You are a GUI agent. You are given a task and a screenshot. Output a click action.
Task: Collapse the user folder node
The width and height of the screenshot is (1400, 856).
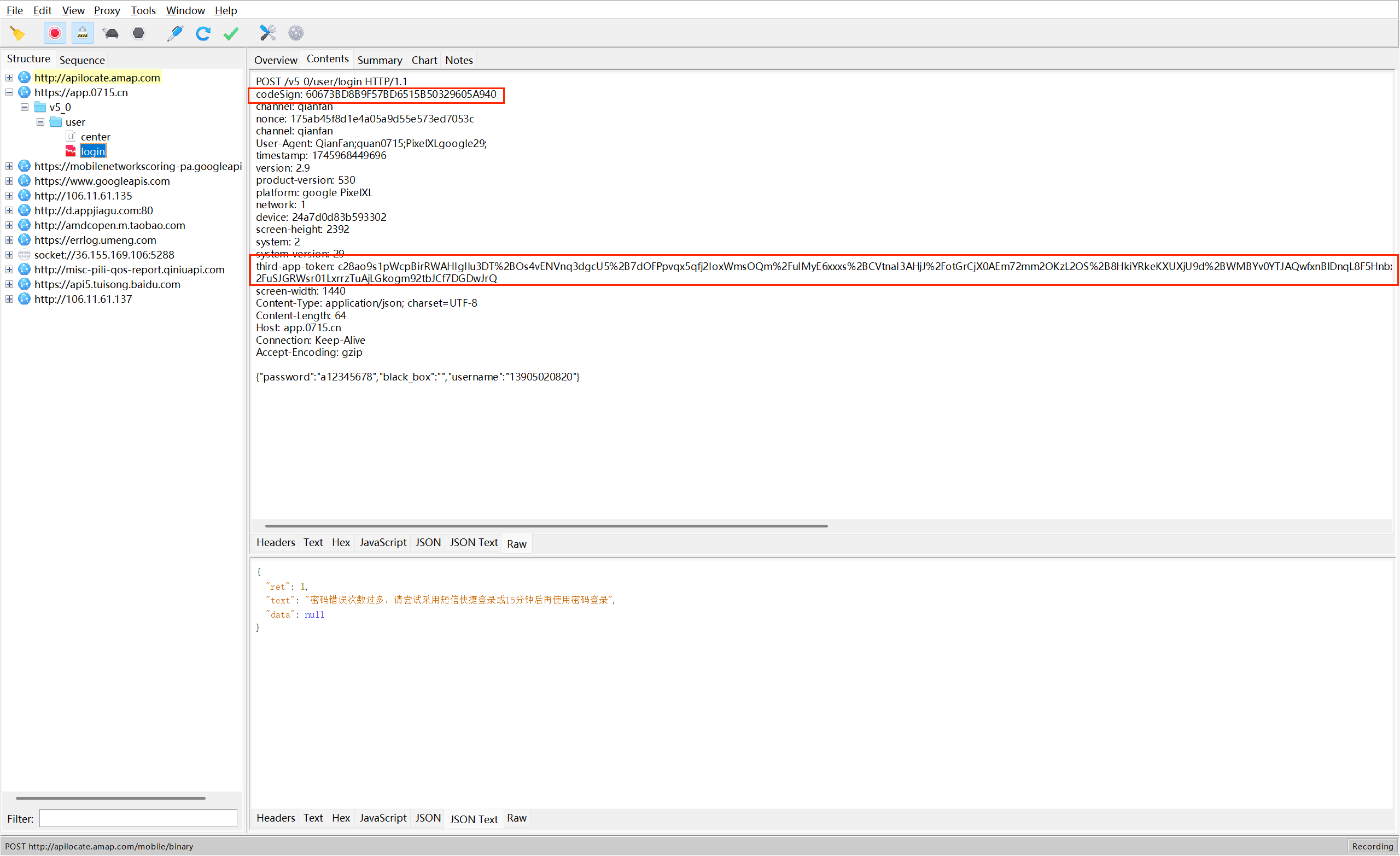coord(40,121)
